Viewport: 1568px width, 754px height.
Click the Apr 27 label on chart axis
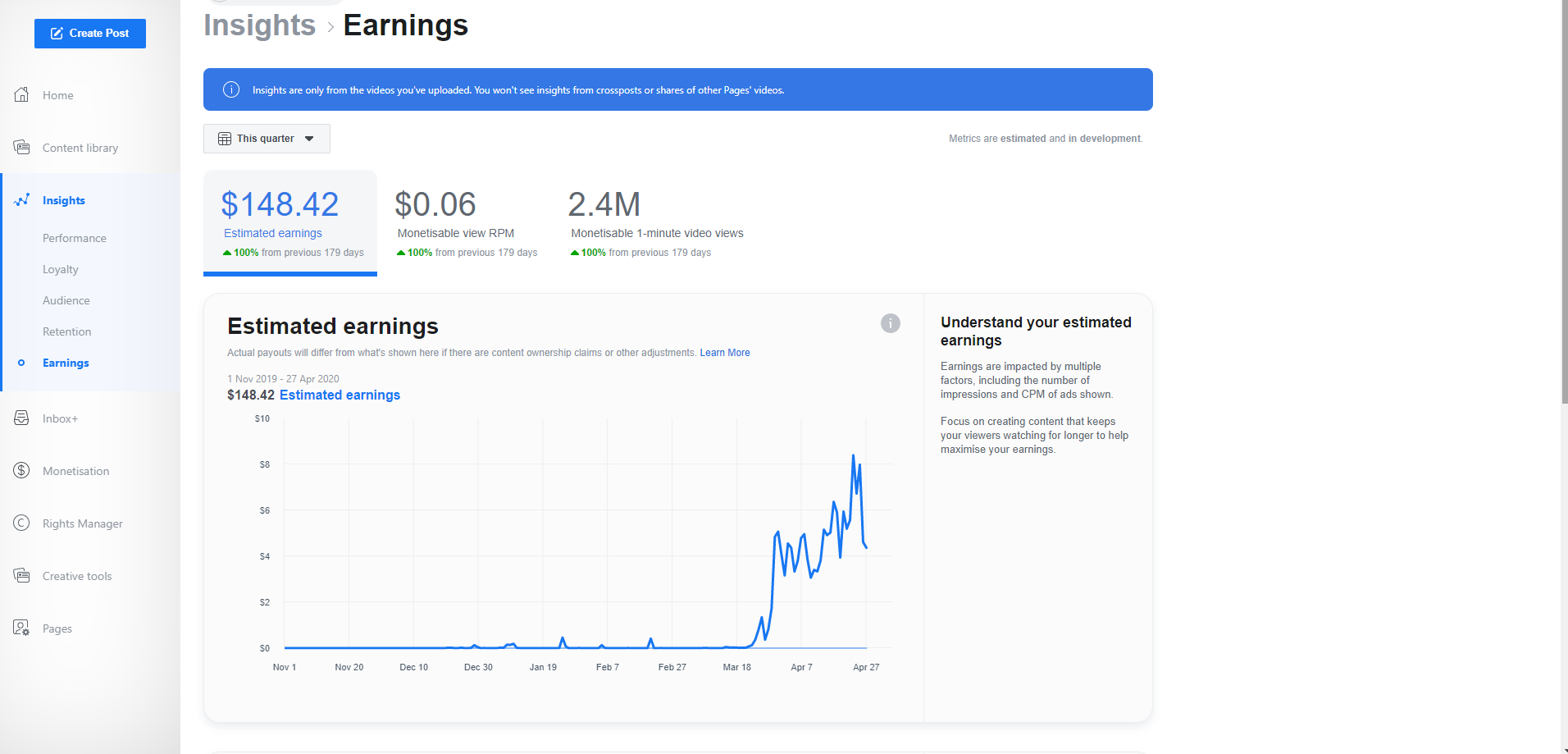[x=866, y=667]
